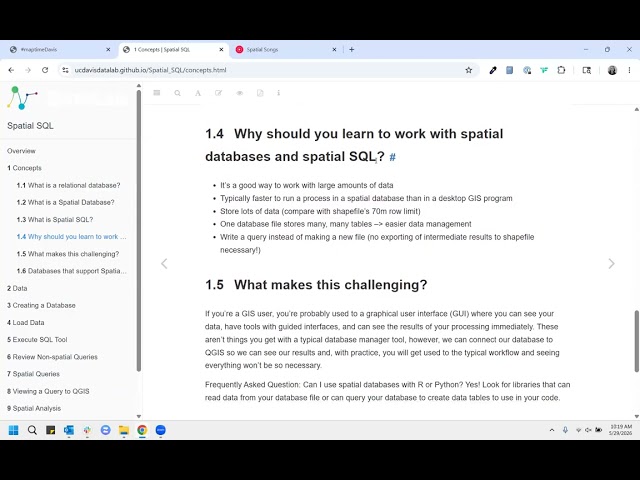640x480 pixels.
Task: Click the sidebar scroll-down arrow
Action: click(139, 416)
